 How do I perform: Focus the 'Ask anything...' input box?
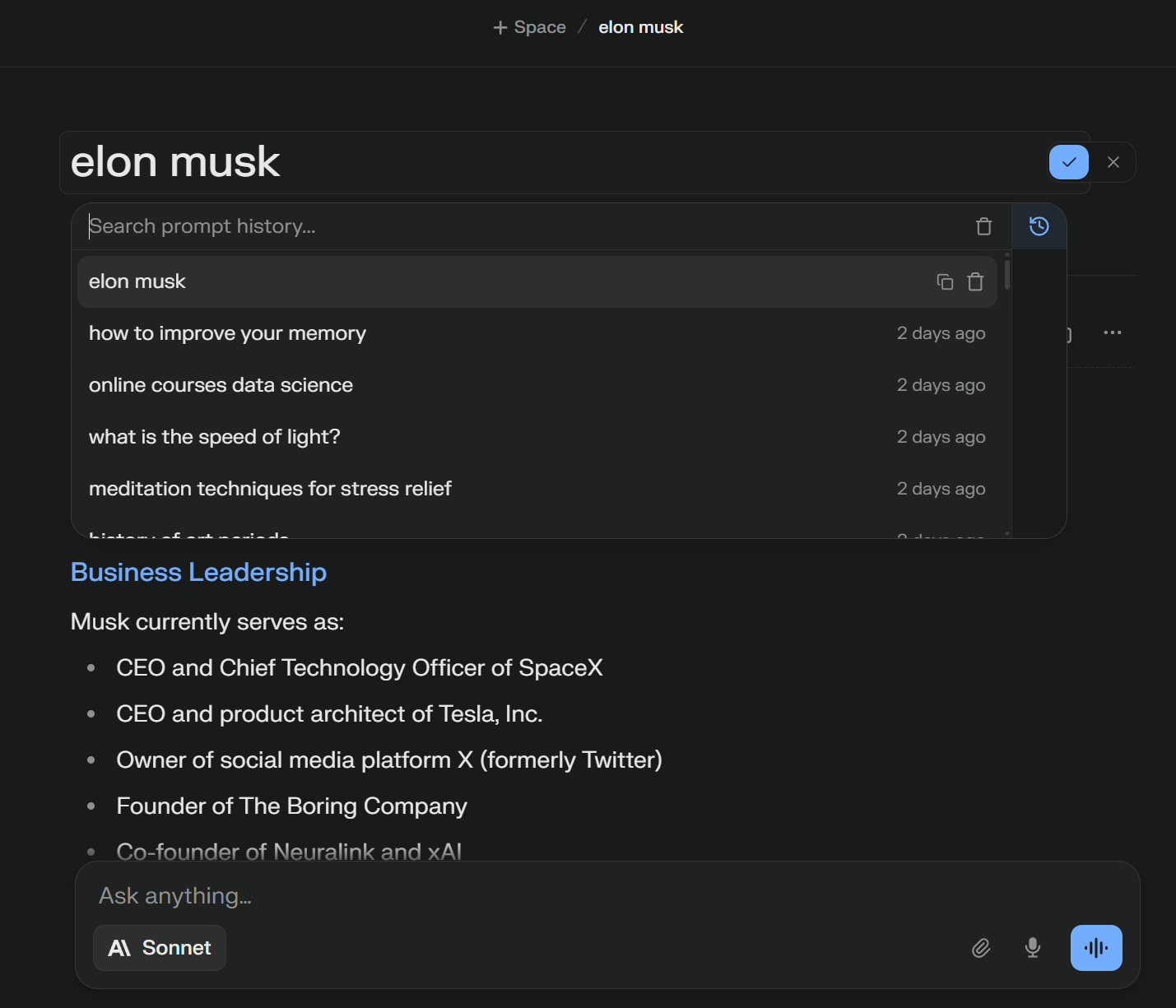tap(527, 895)
